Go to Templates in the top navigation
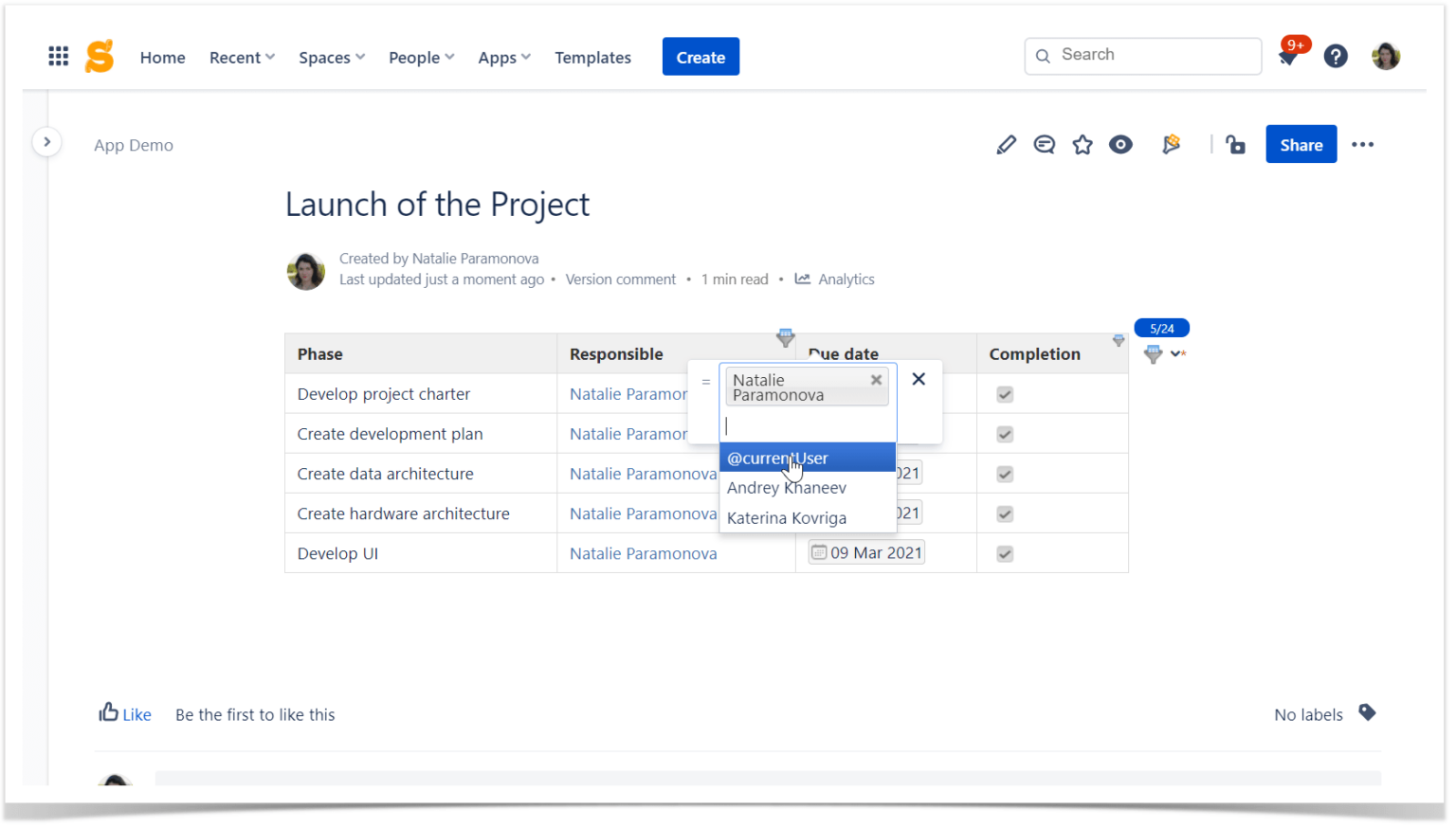 coord(592,57)
